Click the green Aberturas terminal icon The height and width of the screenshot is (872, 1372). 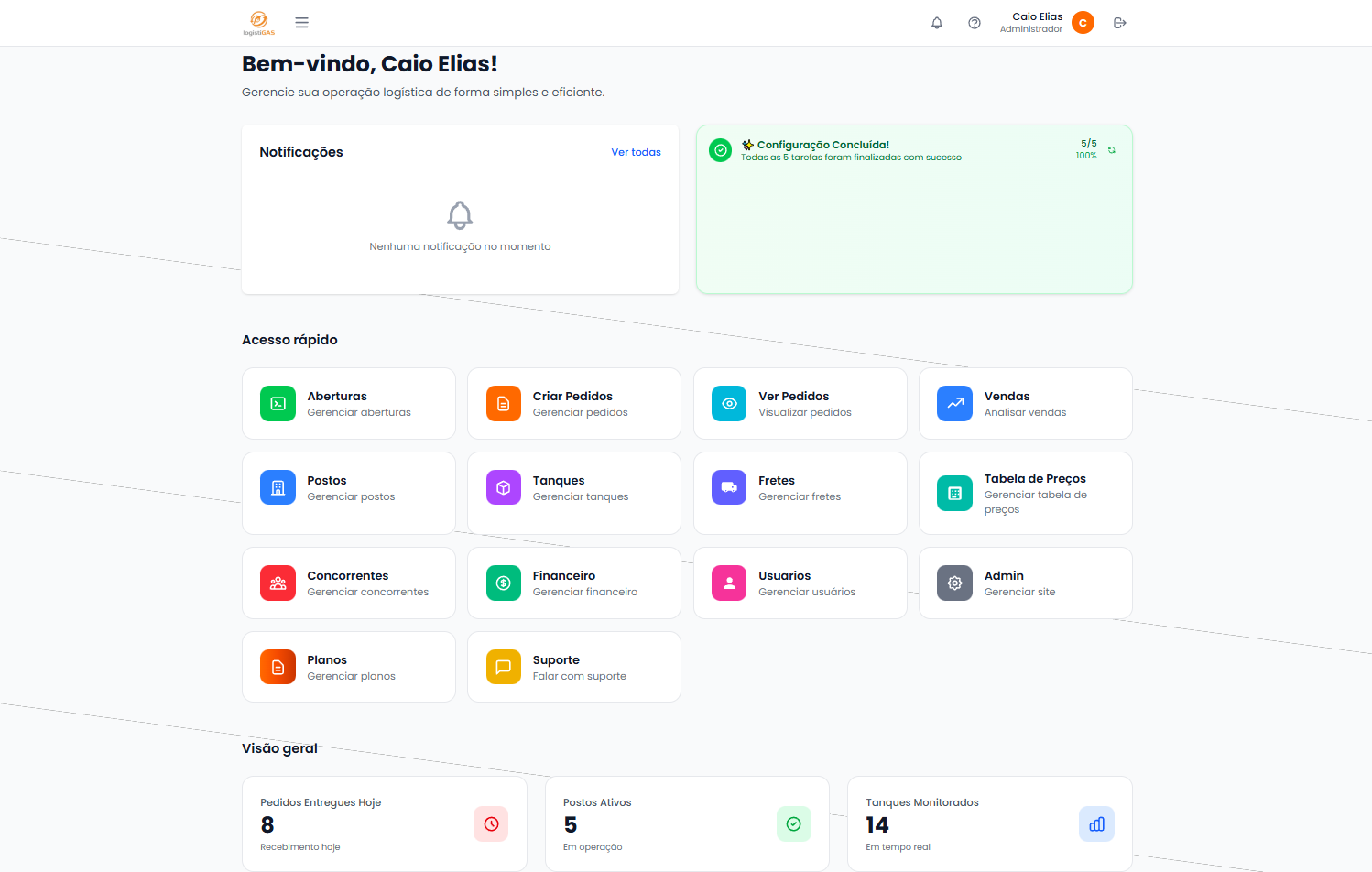(x=278, y=404)
